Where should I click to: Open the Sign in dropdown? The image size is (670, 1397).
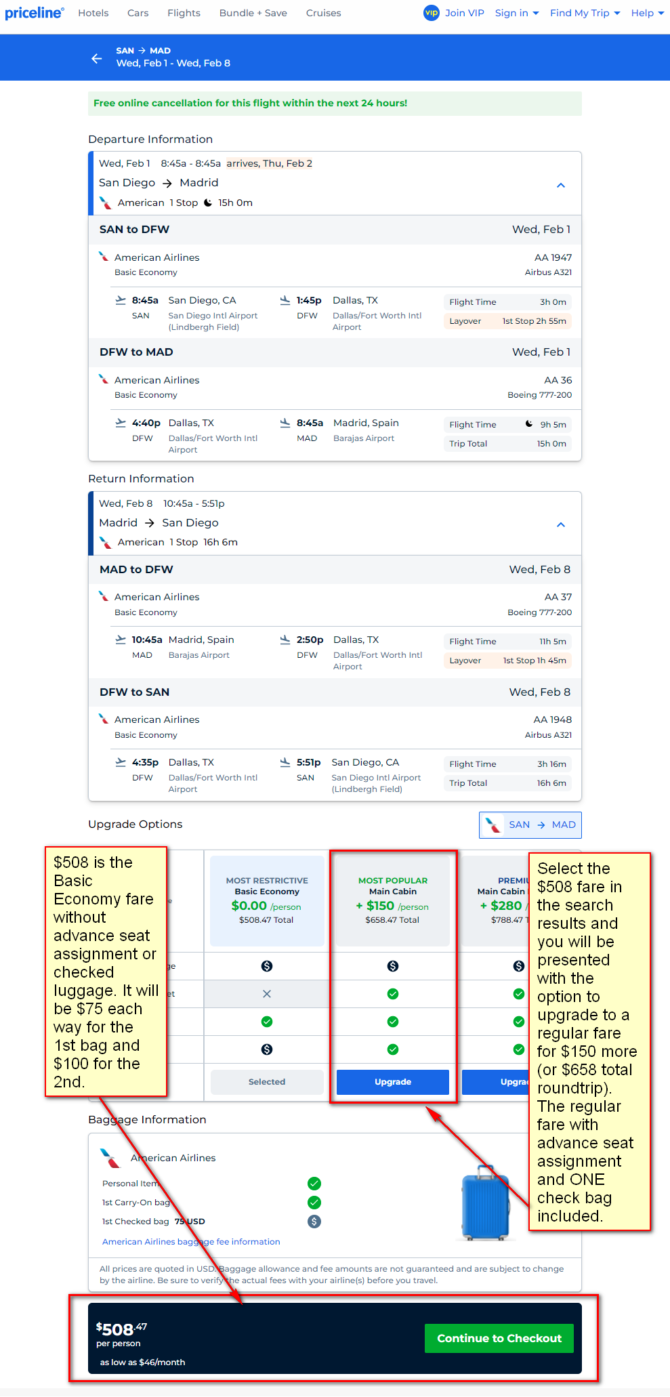(517, 13)
